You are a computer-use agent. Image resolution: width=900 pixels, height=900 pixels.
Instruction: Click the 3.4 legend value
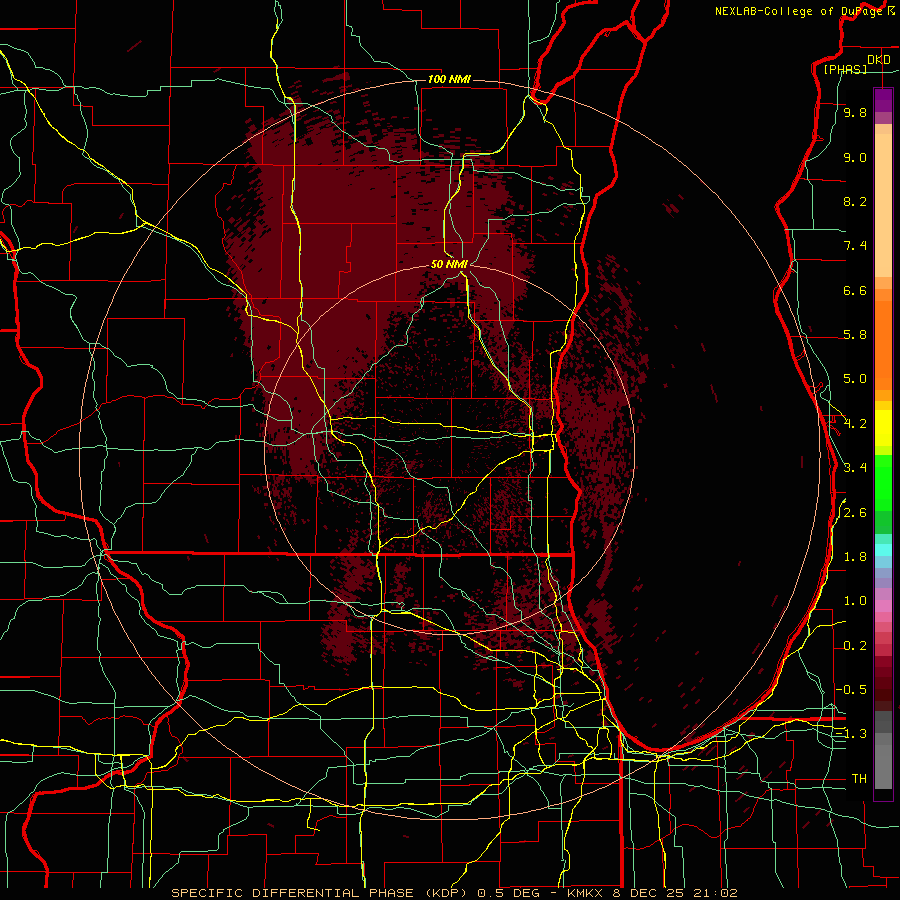pos(855,468)
